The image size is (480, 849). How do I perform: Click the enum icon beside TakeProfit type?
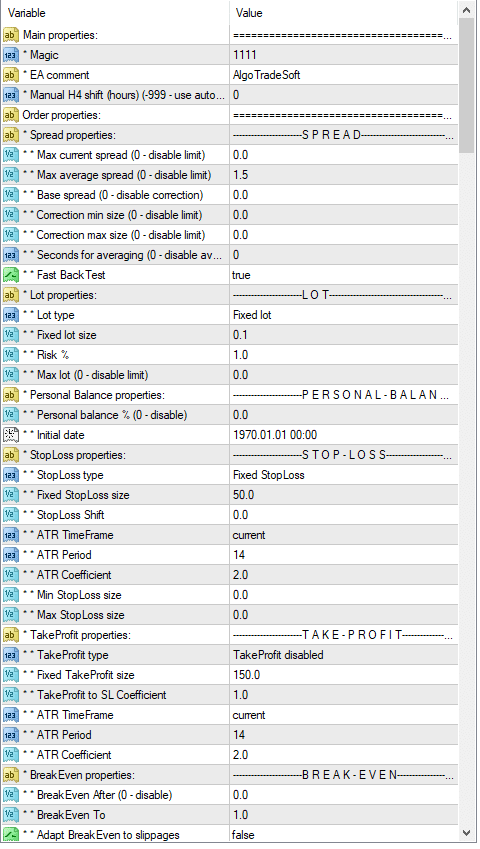tap(11, 655)
